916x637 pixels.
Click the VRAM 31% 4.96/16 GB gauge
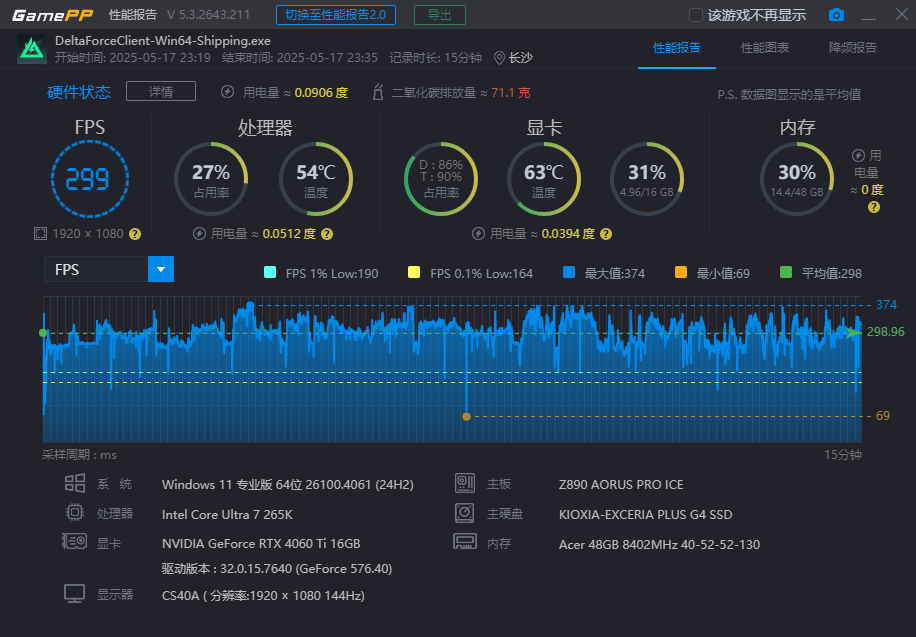click(x=647, y=179)
